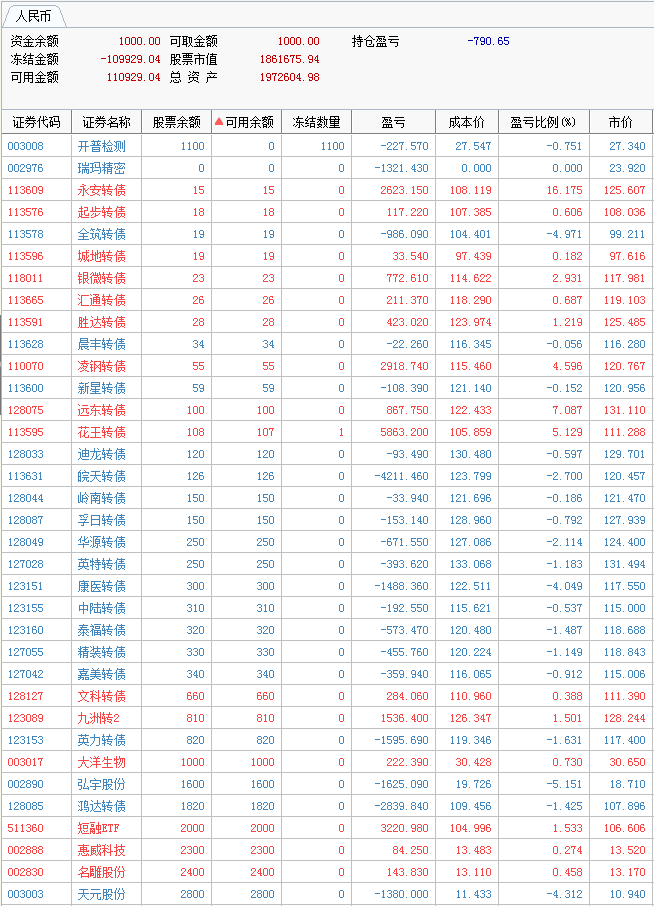Click 持仓盈亏 value -790.65
Image resolution: width=654 pixels, height=906 pixels.
coord(488,41)
